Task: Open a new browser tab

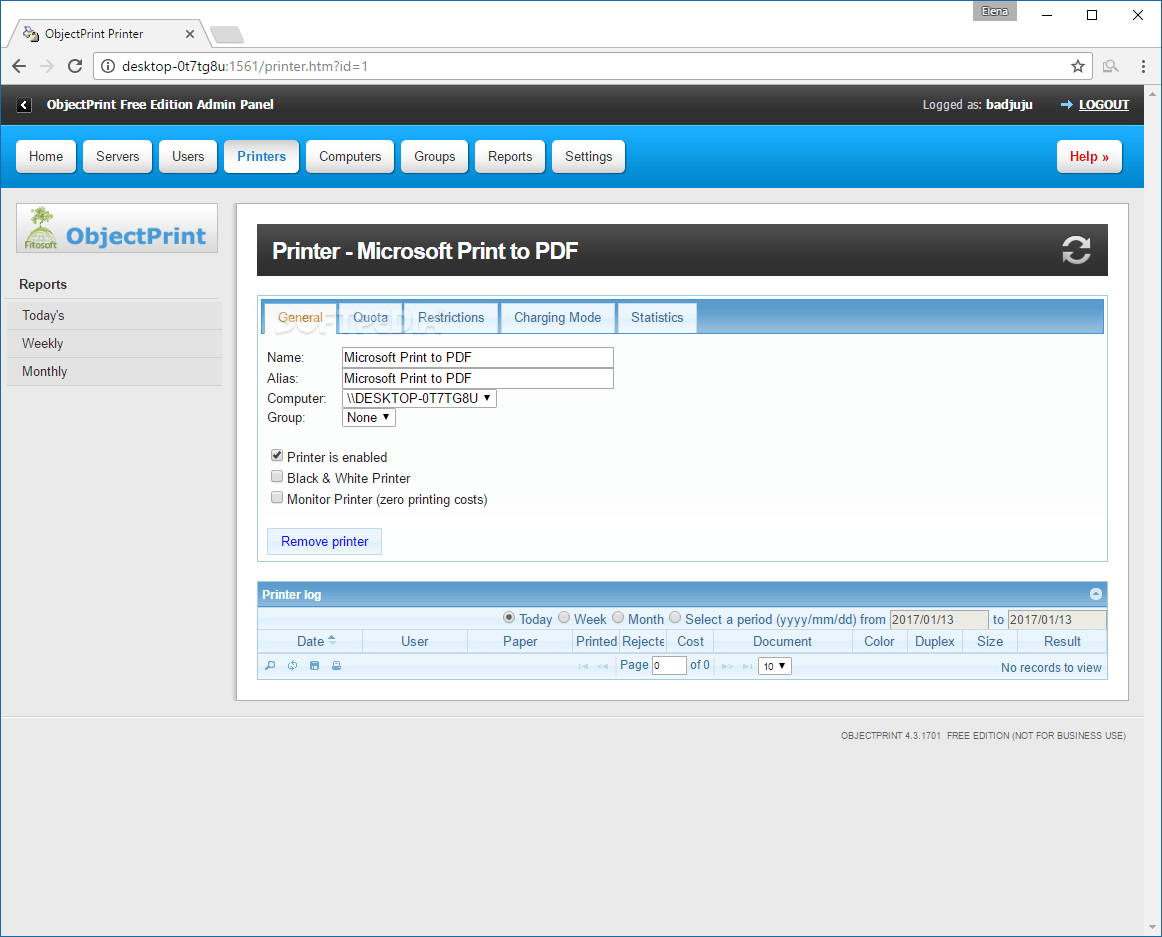Action: [x=227, y=34]
